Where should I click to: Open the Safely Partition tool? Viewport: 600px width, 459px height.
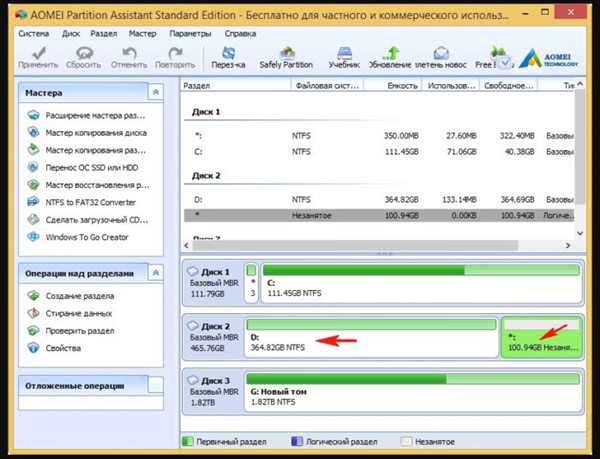286,58
